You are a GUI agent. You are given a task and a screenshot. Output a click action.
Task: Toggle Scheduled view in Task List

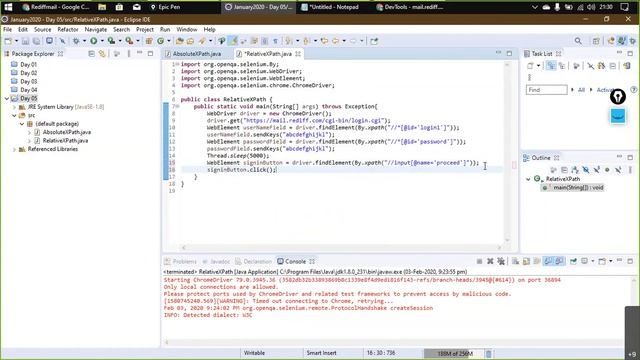click(562, 66)
